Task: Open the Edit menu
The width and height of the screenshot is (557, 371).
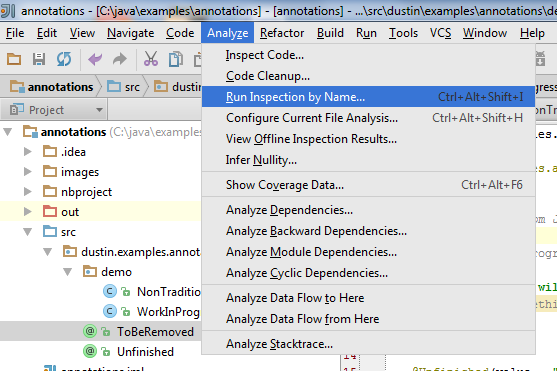Action: (47, 33)
